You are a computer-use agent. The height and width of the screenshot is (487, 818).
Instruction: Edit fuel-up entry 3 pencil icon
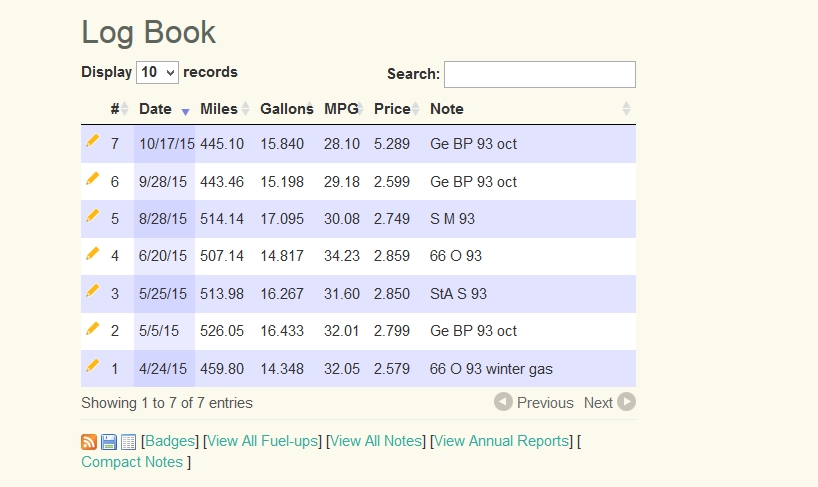(x=92, y=290)
